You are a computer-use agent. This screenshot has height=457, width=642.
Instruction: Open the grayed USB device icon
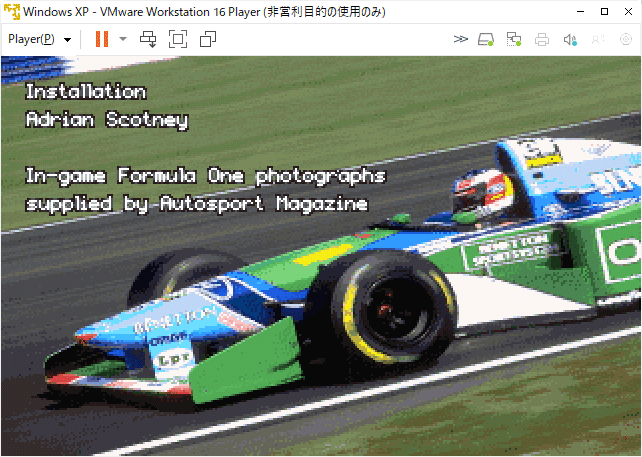point(598,40)
